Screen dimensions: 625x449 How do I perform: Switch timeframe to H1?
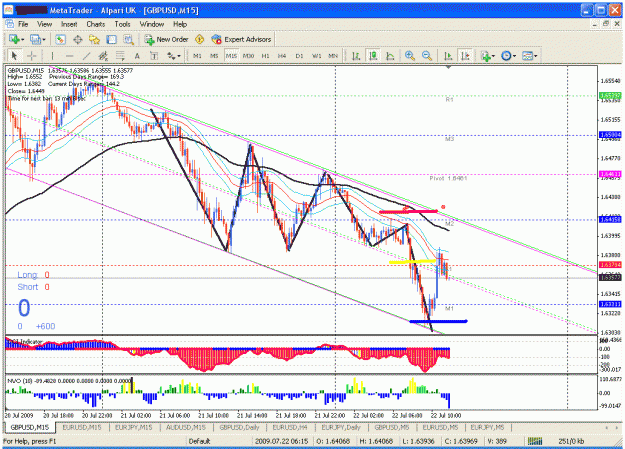pos(265,56)
